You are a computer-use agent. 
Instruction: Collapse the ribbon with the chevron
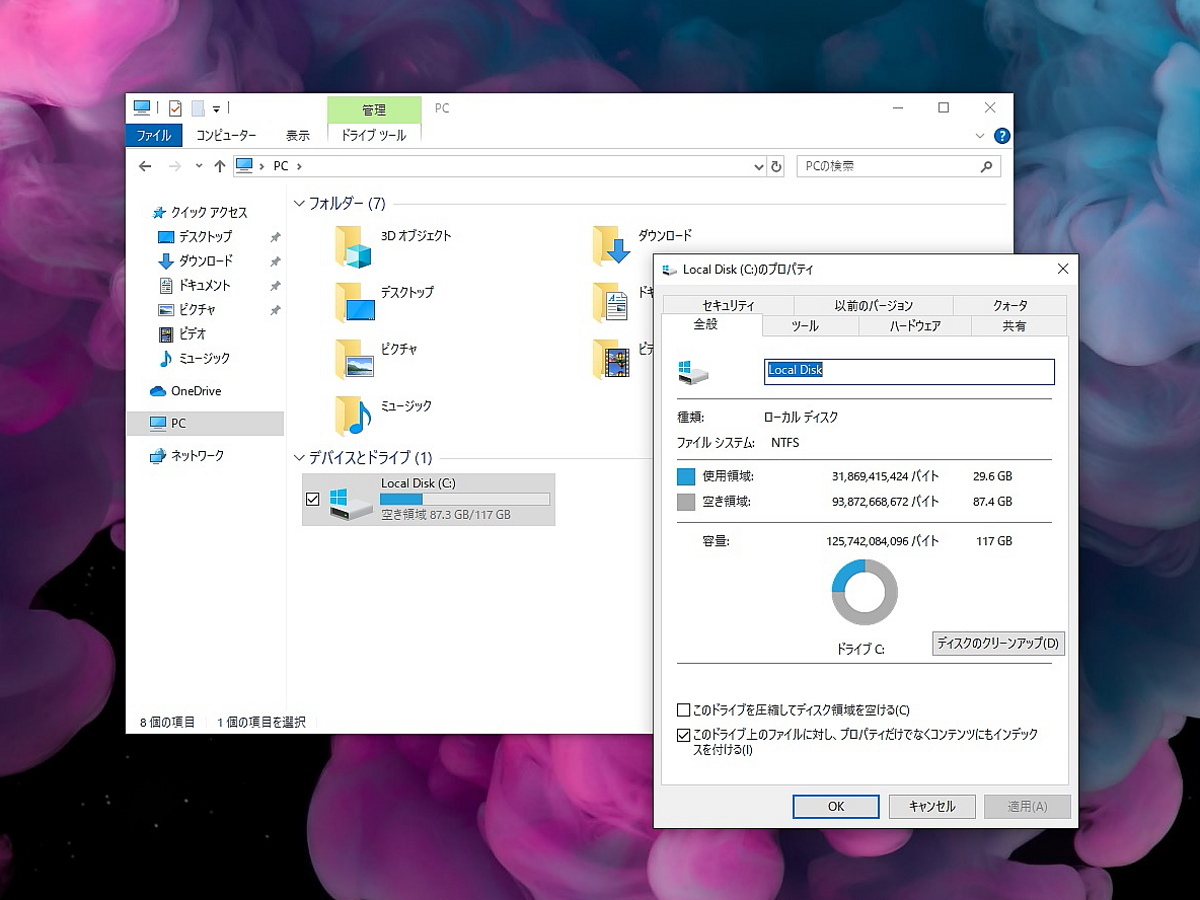pos(980,136)
